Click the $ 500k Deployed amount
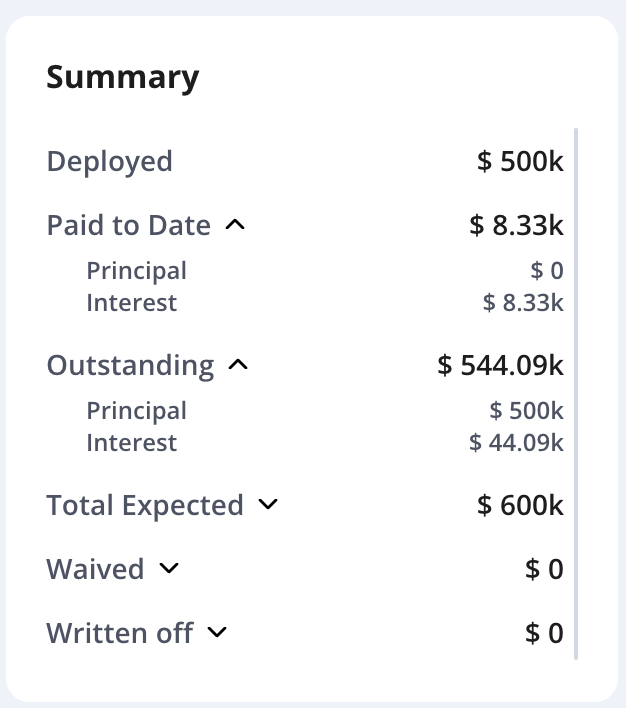 coord(520,161)
